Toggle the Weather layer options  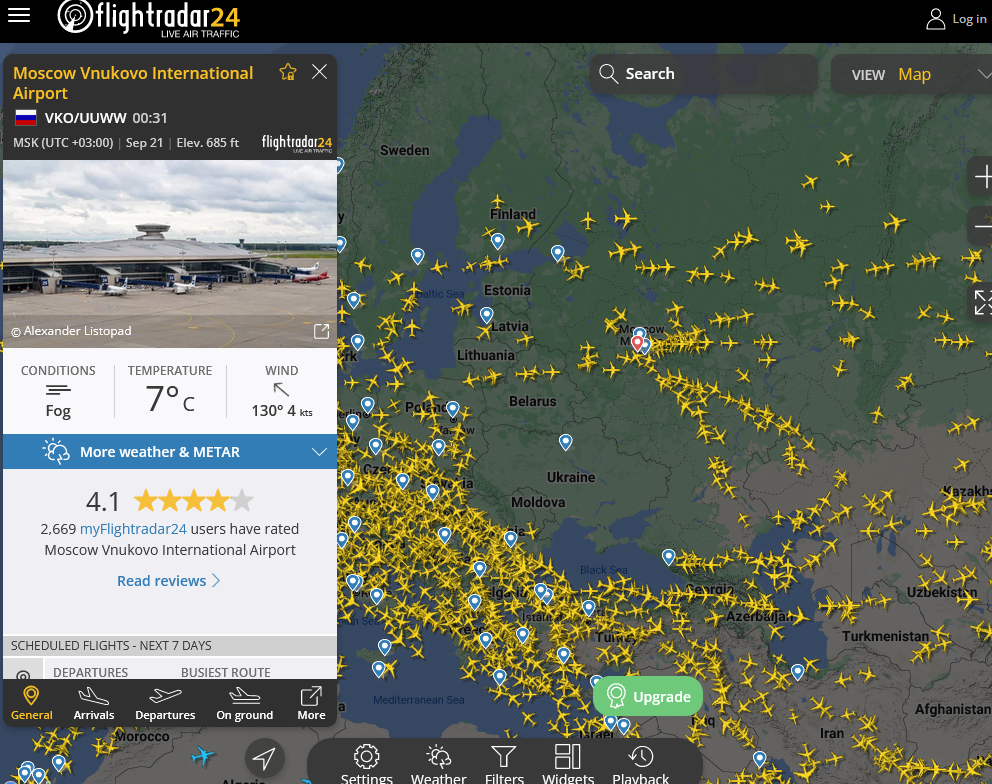point(438,764)
